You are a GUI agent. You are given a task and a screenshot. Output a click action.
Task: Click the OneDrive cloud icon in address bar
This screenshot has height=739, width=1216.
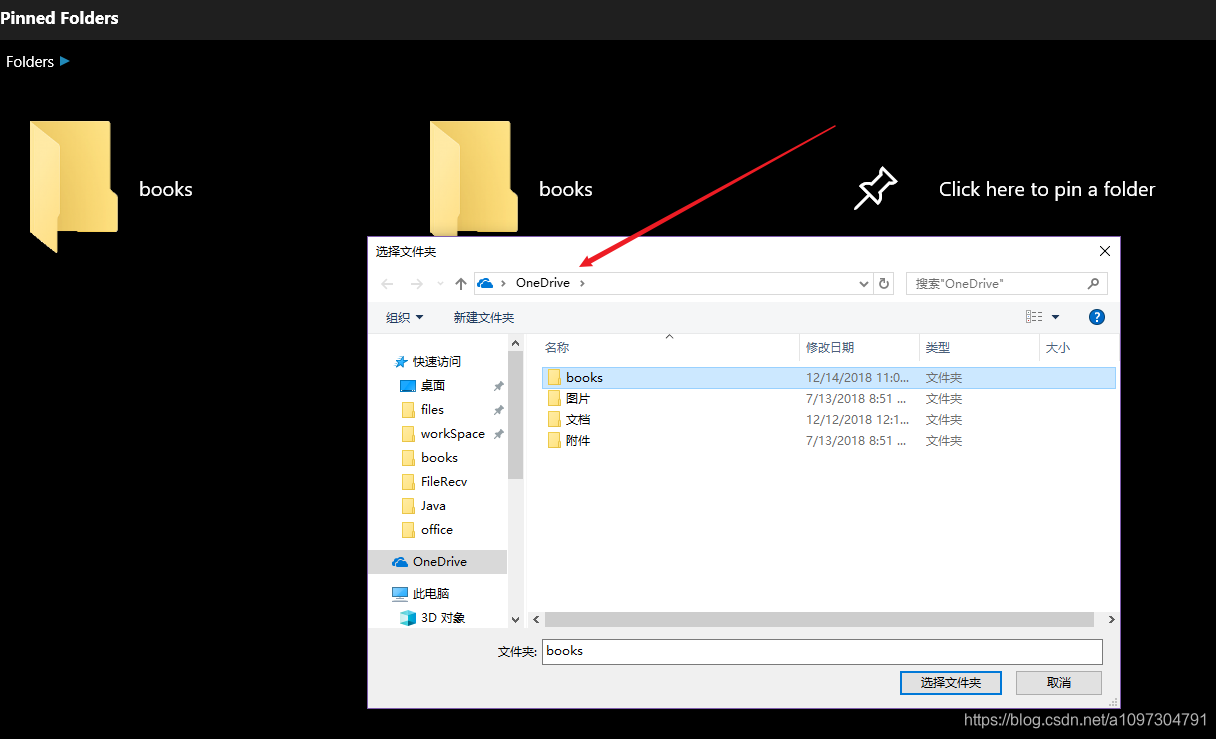point(486,284)
